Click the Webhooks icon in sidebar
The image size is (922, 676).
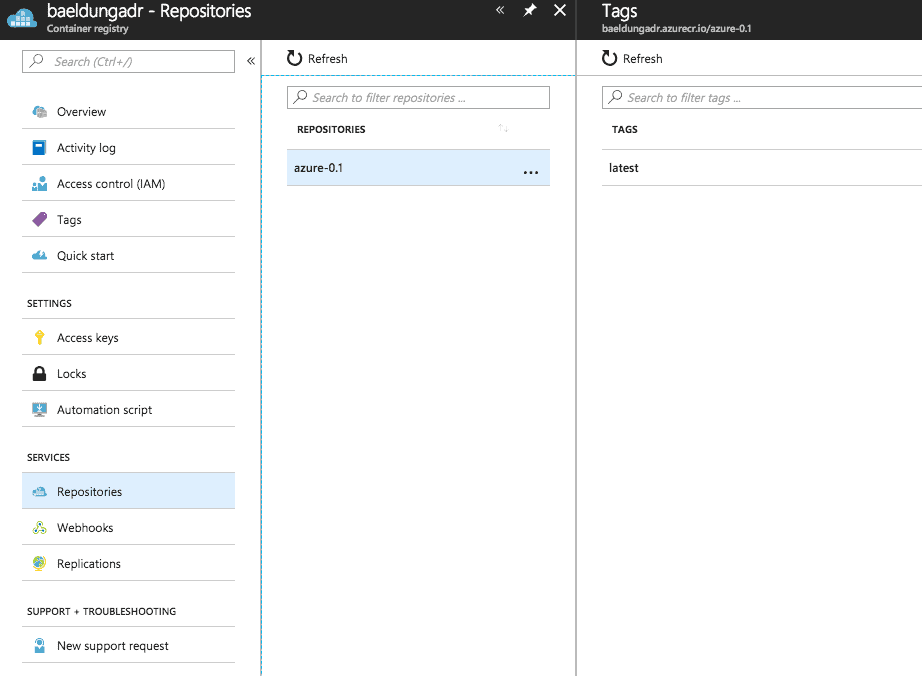(x=39, y=528)
